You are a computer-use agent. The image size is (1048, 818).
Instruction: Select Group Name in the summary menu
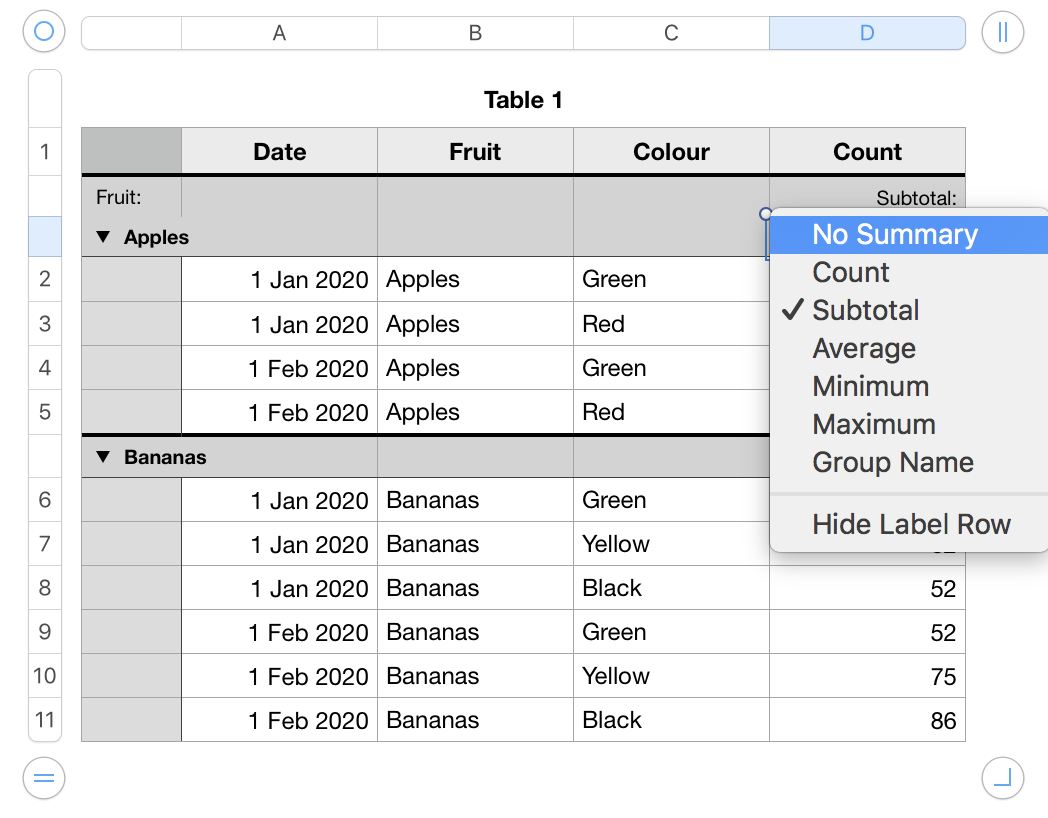[x=893, y=463]
